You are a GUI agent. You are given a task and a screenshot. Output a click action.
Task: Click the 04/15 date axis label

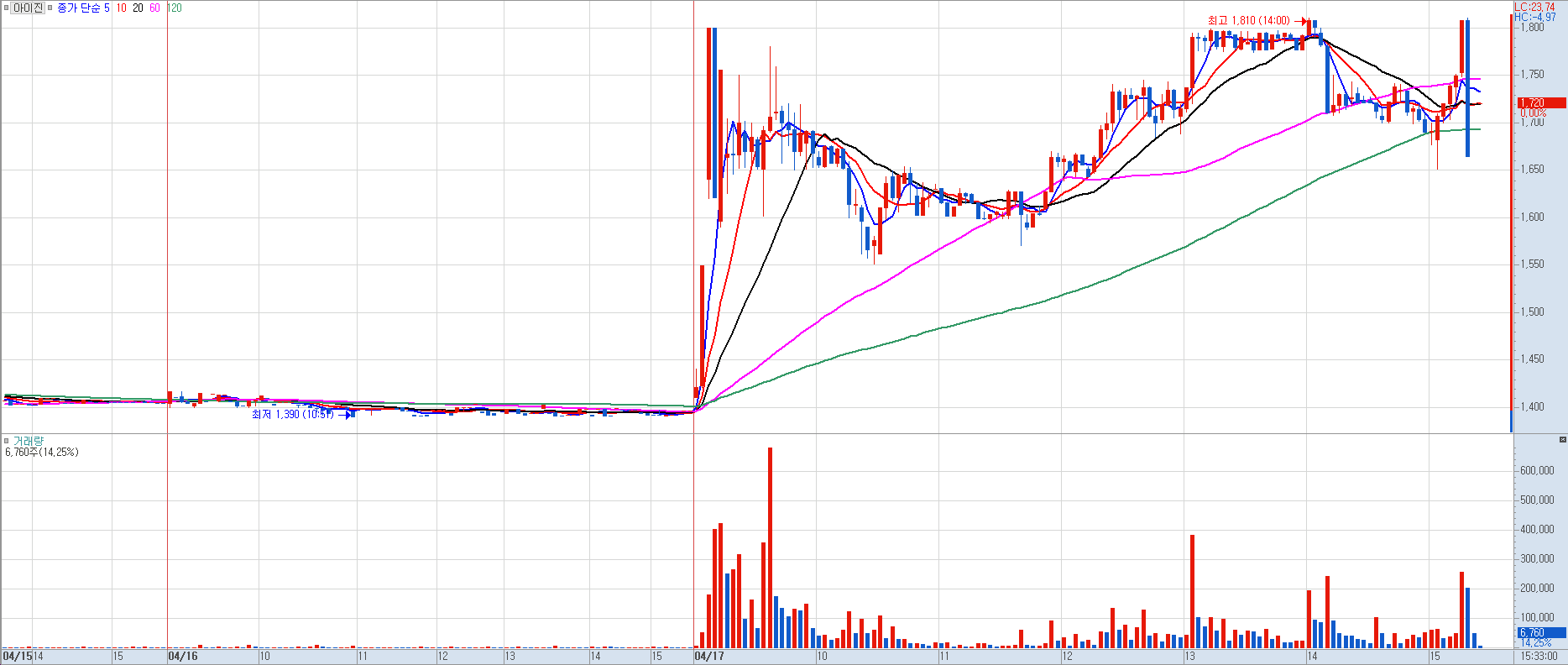pos(17,657)
